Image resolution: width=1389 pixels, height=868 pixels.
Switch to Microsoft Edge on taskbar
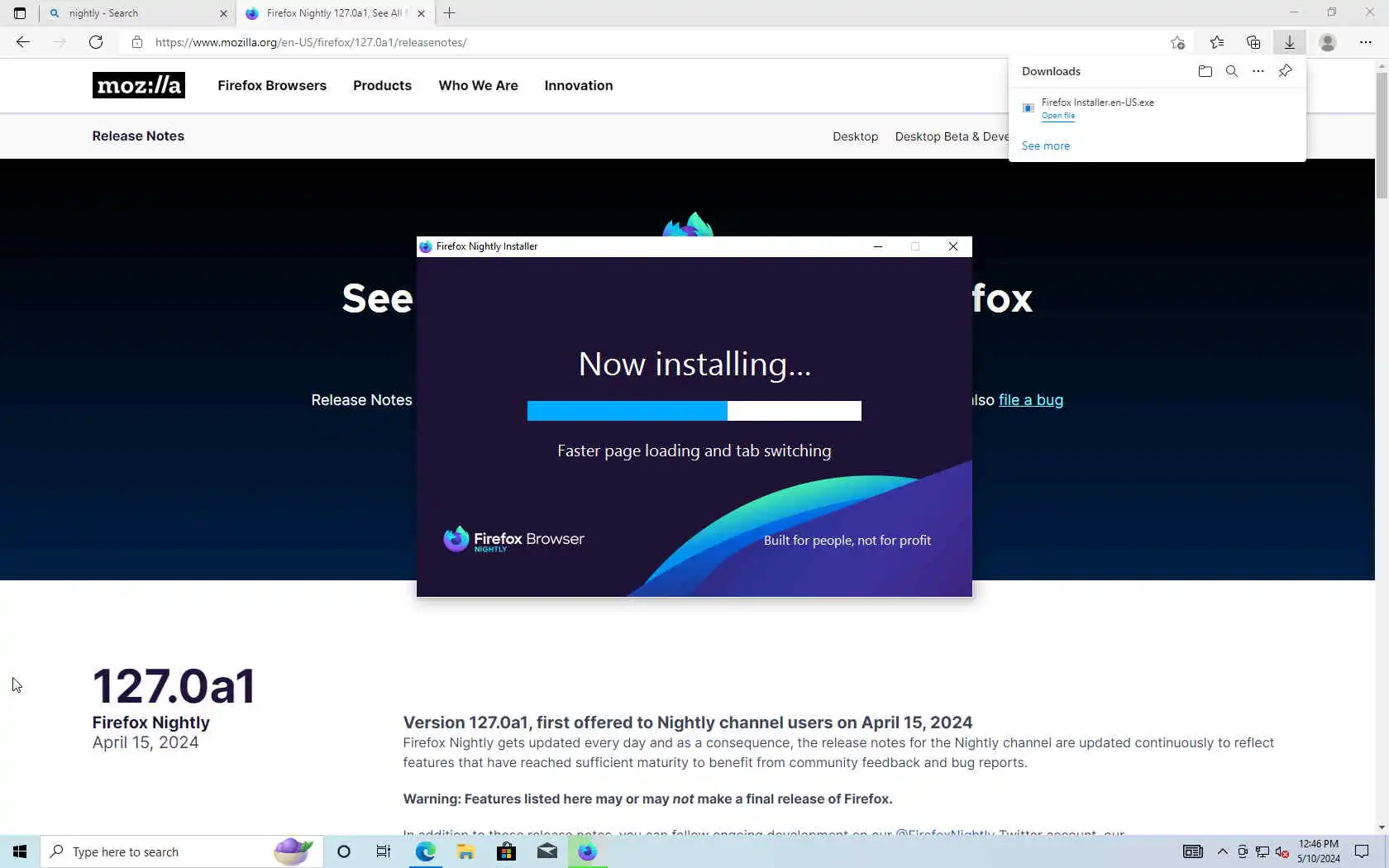[x=425, y=851]
